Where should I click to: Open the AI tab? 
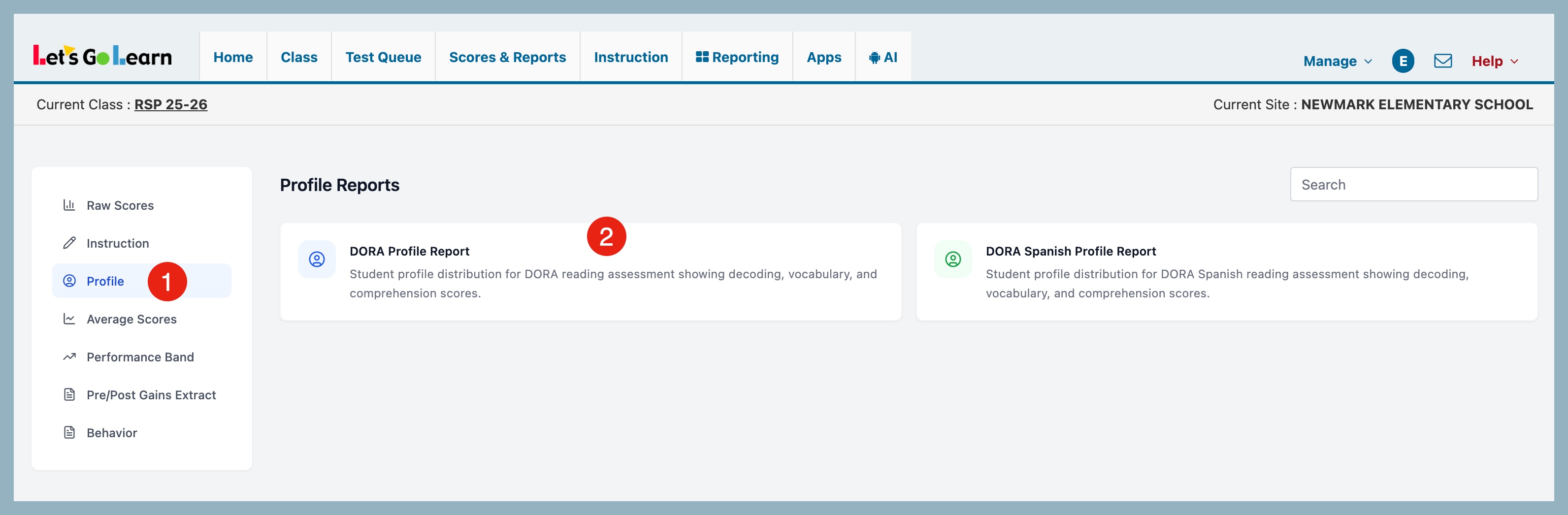coord(882,57)
